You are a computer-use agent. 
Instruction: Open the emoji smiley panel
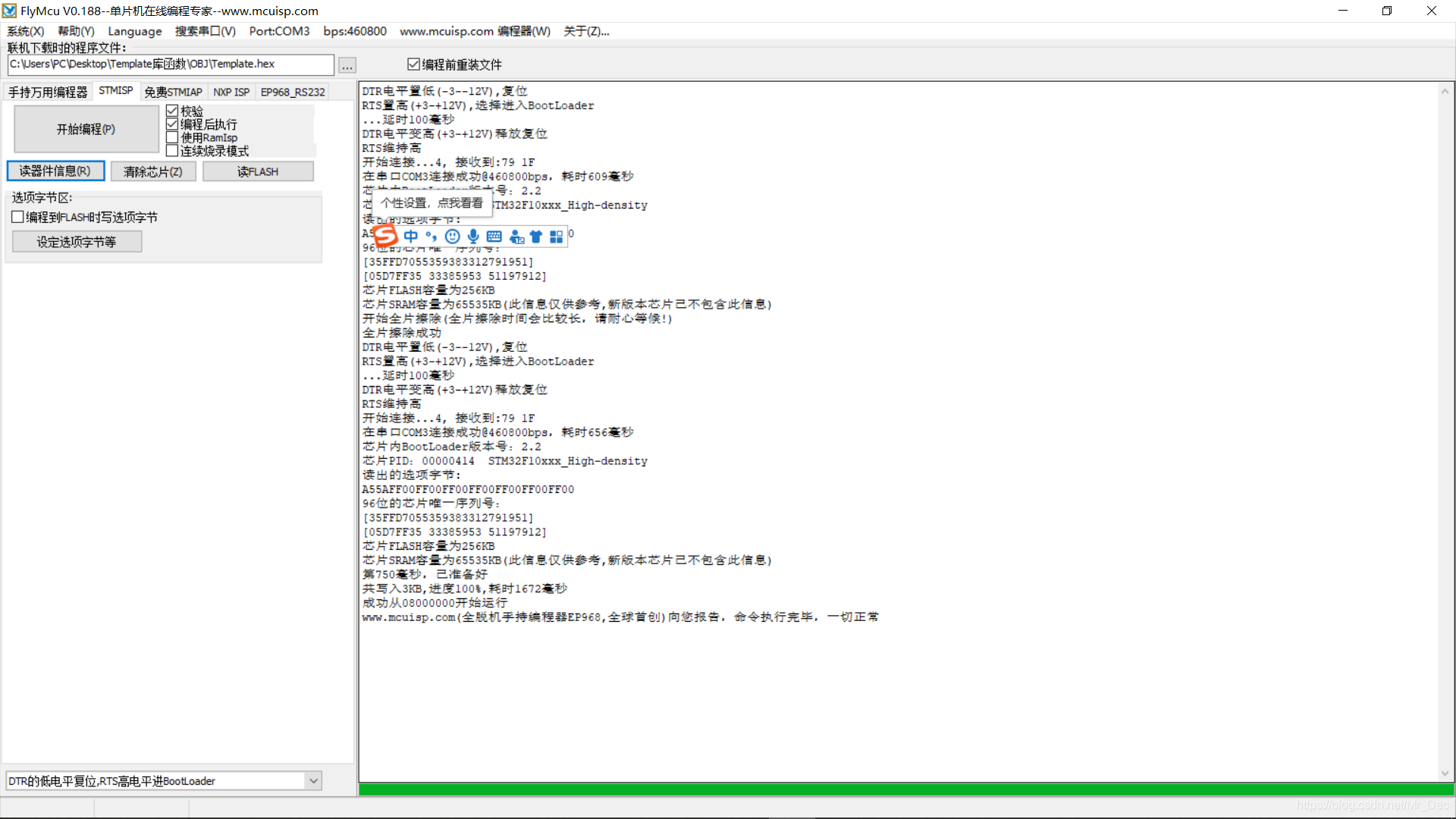click(x=453, y=237)
